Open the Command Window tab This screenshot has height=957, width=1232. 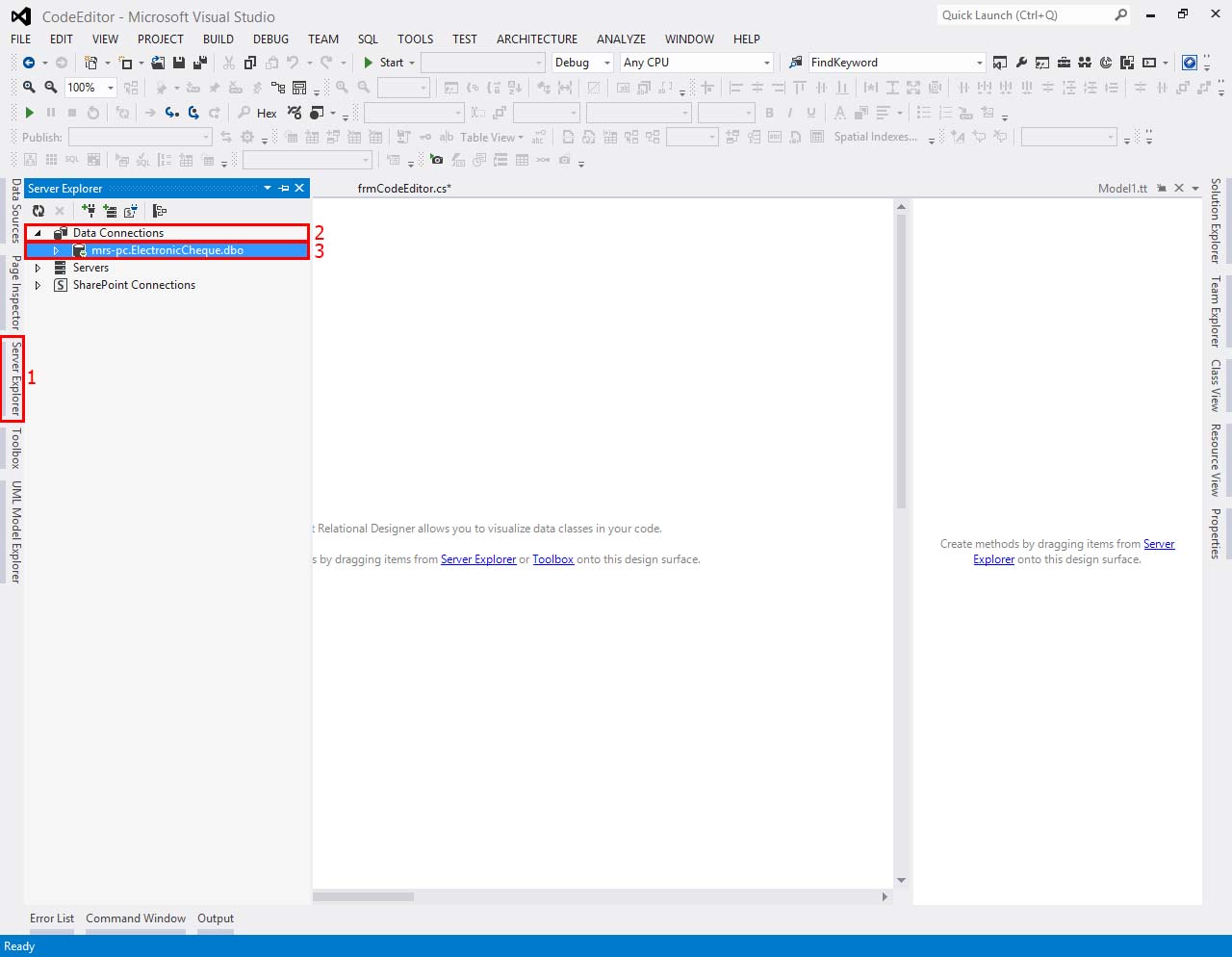point(136,918)
